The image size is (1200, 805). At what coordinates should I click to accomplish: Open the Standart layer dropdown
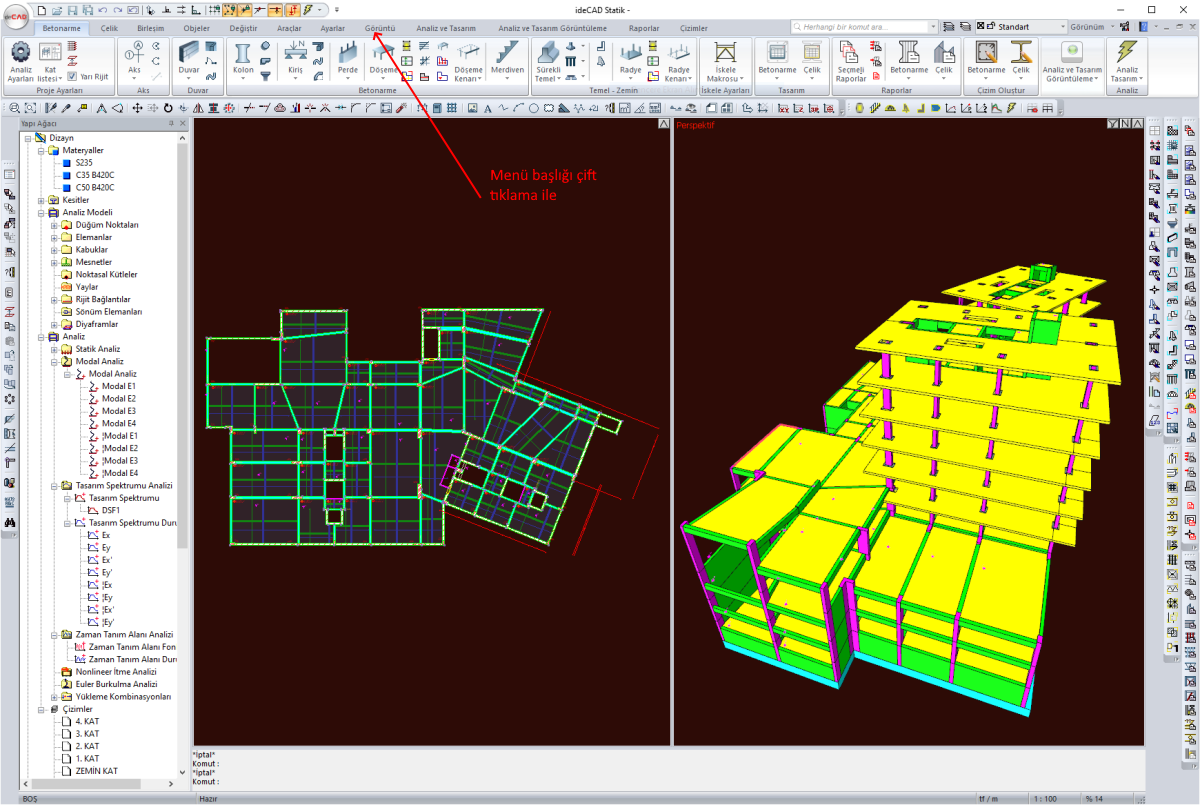[x=1063, y=26]
